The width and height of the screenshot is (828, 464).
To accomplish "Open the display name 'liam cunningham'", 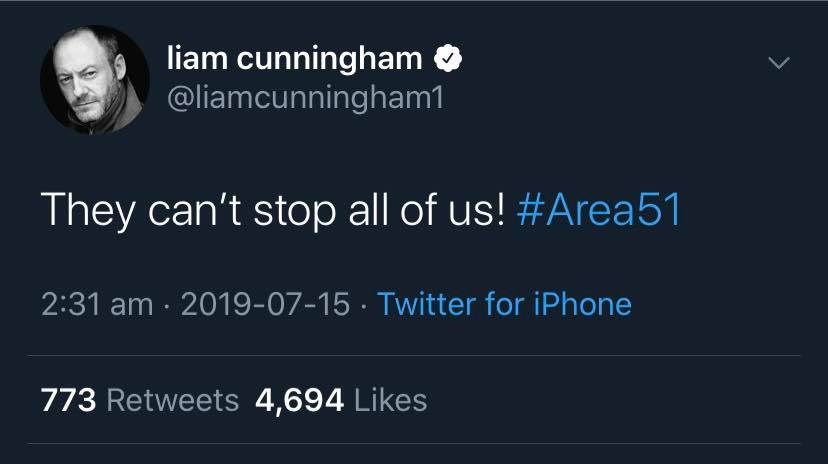I will click(295, 59).
